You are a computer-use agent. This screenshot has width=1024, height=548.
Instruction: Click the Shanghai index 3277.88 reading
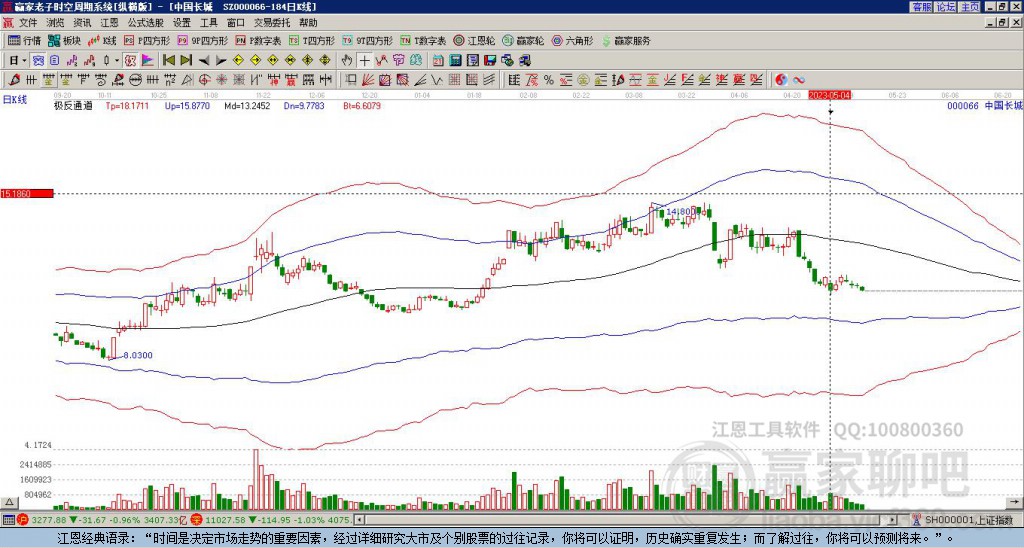[49, 520]
